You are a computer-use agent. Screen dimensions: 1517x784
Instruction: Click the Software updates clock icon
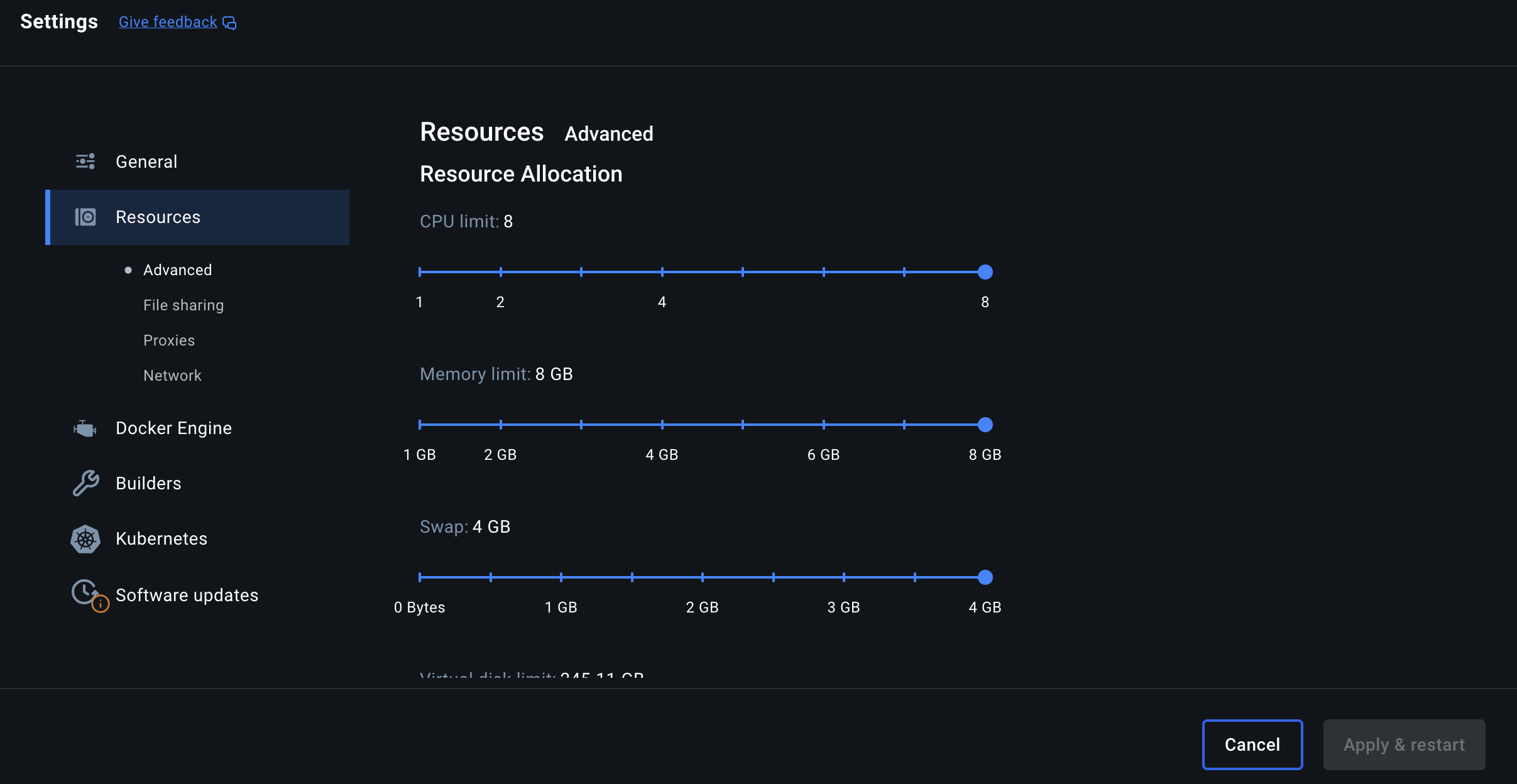pyautogui.click(x=84, y=591)
